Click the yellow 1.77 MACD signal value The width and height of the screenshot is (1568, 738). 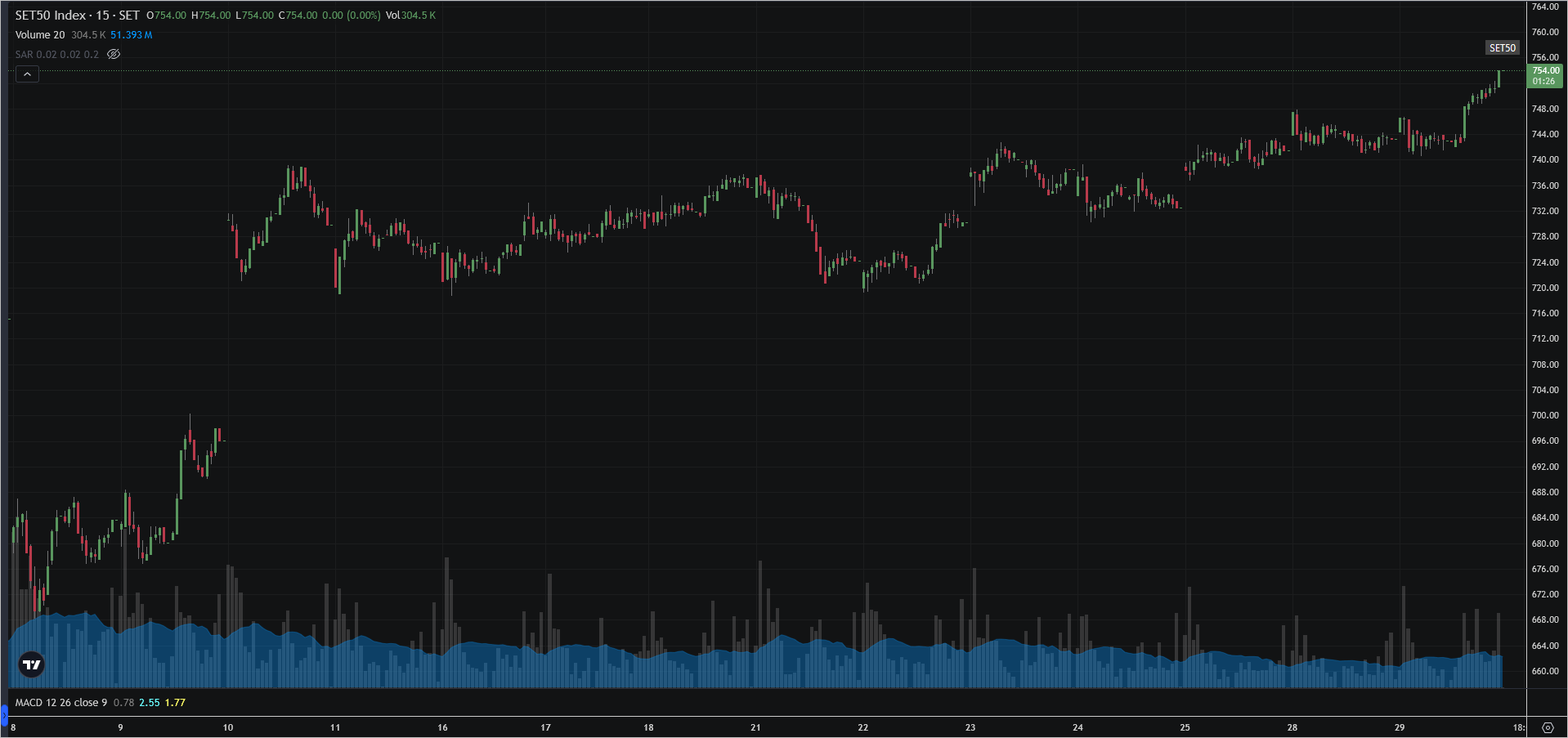click(x=175, y=702)
